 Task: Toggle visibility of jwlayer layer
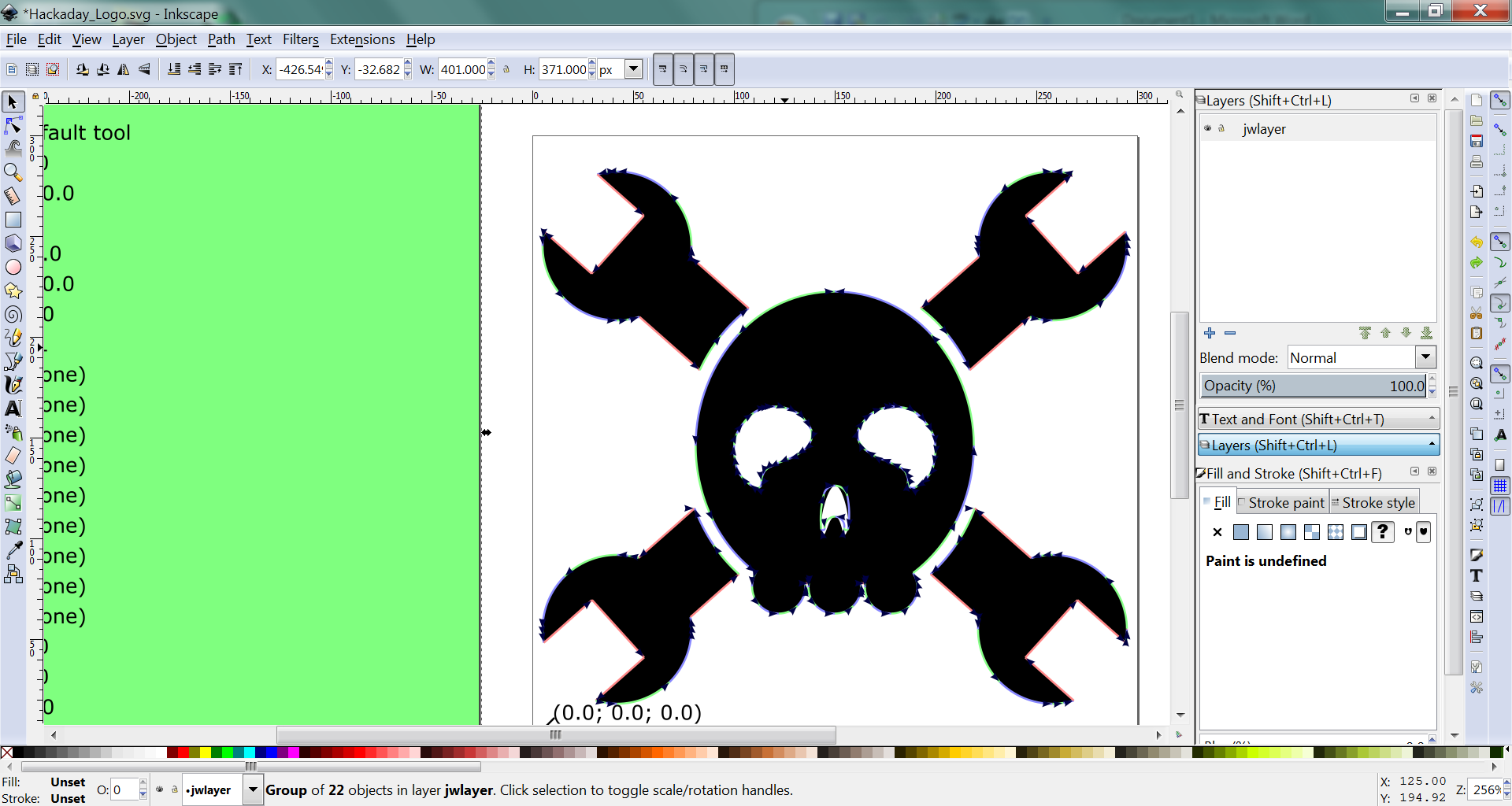(1207, 128)
